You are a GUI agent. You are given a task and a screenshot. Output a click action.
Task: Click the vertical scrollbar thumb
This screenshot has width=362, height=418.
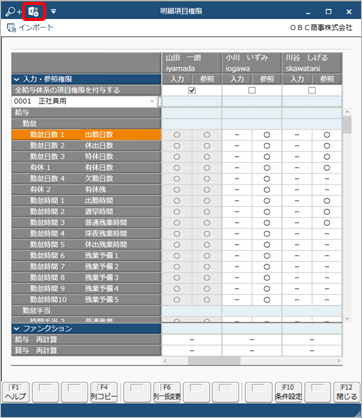[347, 125]
